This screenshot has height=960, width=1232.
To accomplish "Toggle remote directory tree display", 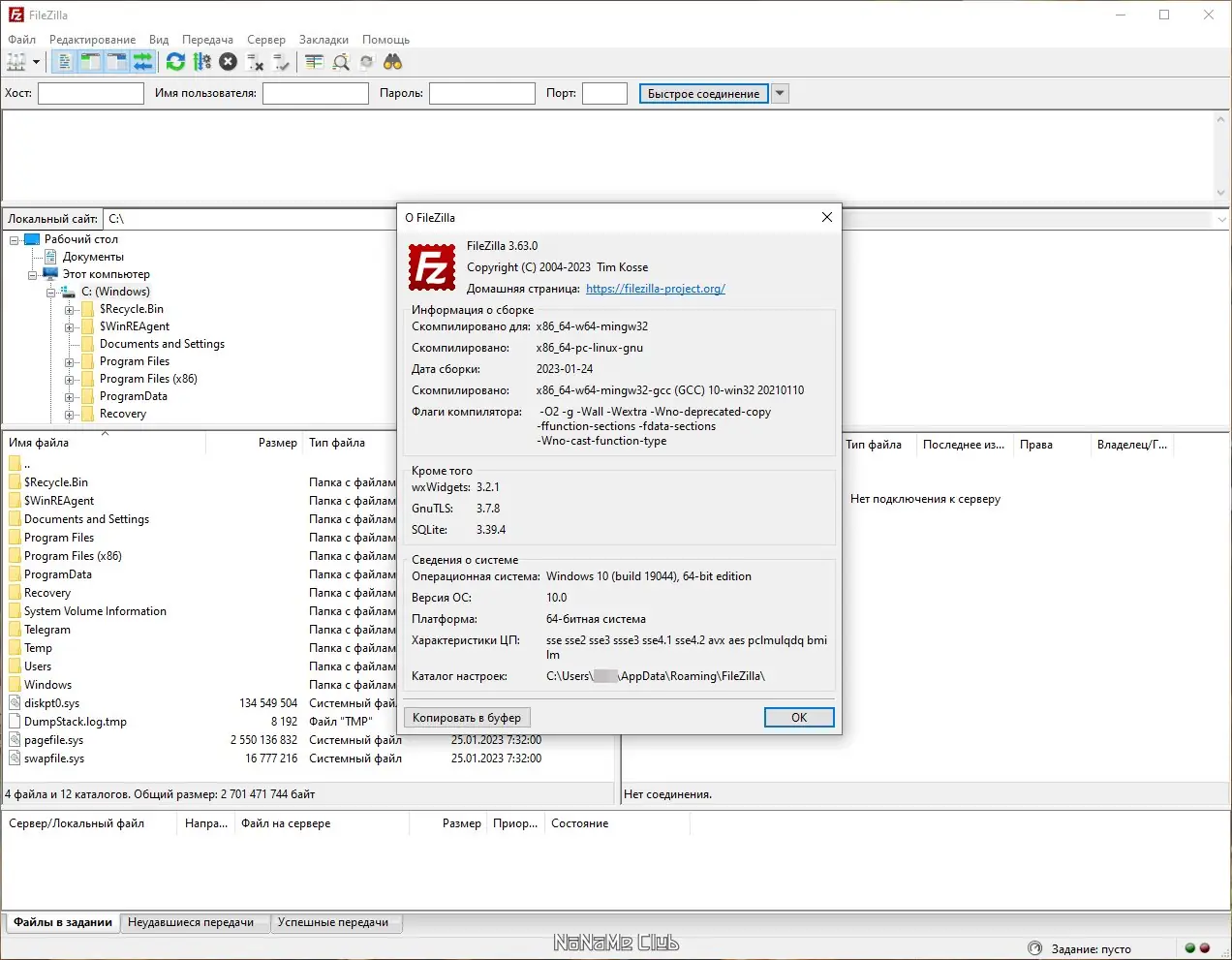I will (116, 62).
